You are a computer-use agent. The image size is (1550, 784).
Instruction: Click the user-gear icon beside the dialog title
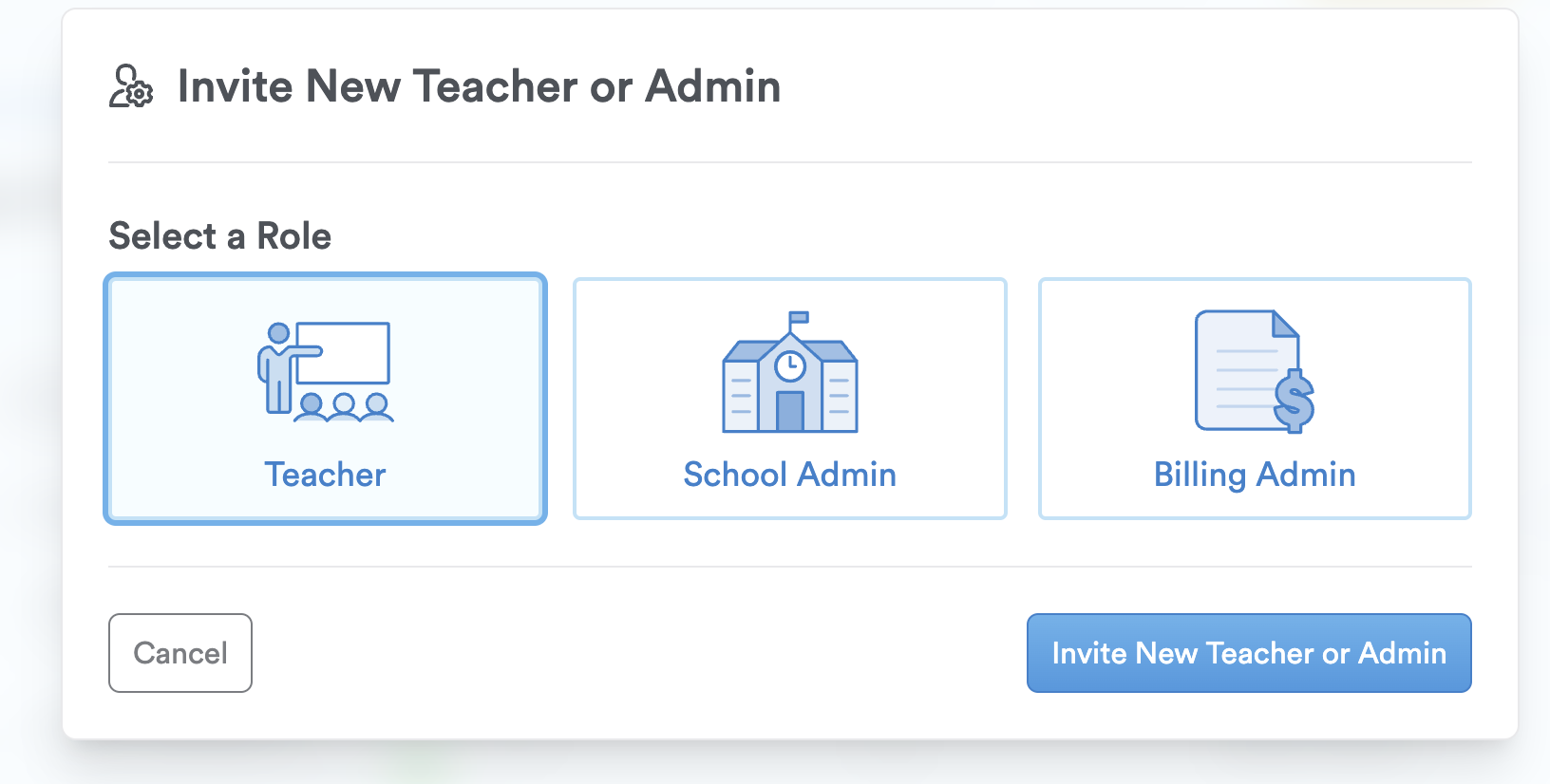click(131, 86)
